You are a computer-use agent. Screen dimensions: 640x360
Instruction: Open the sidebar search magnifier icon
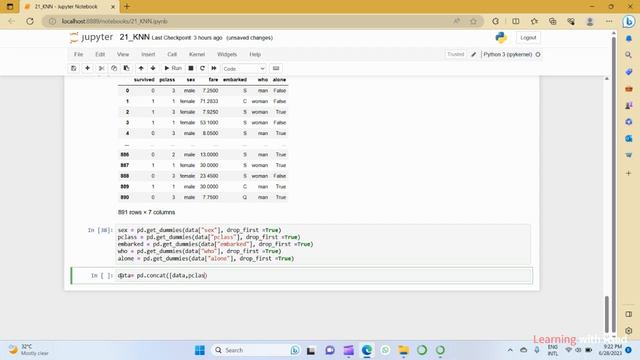[x=629, y=55]
